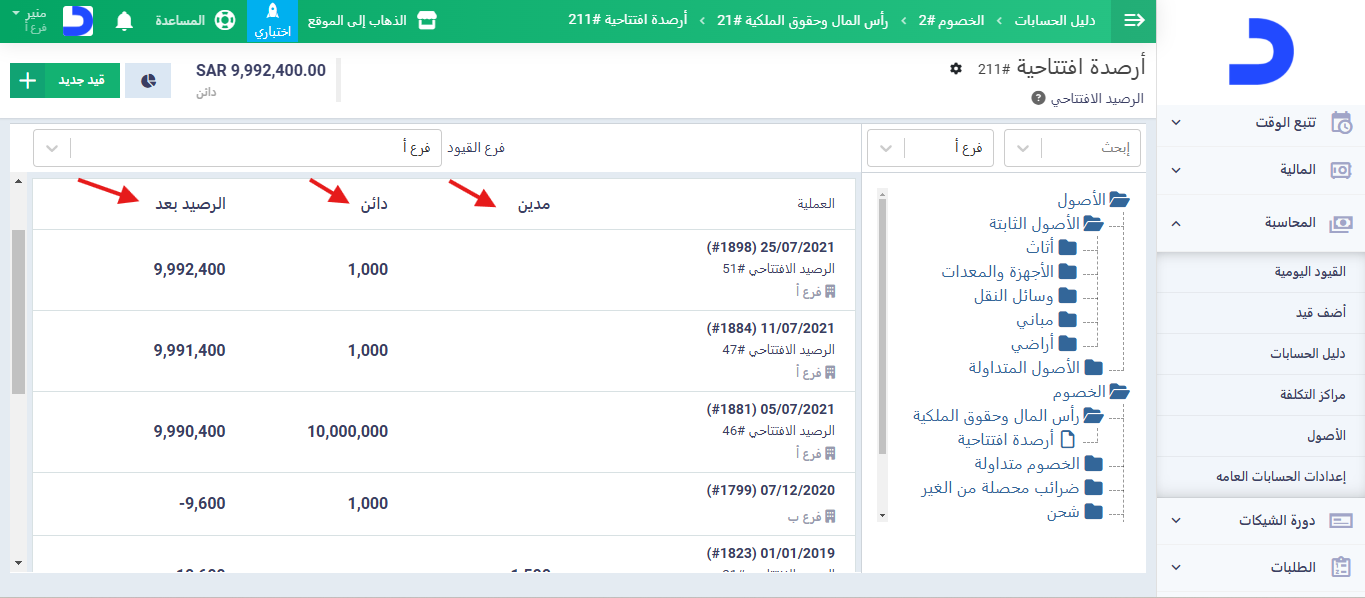1365x598 pixels.
Task: Click the entries table vertical scrollbar
Action: click(18, 312)
